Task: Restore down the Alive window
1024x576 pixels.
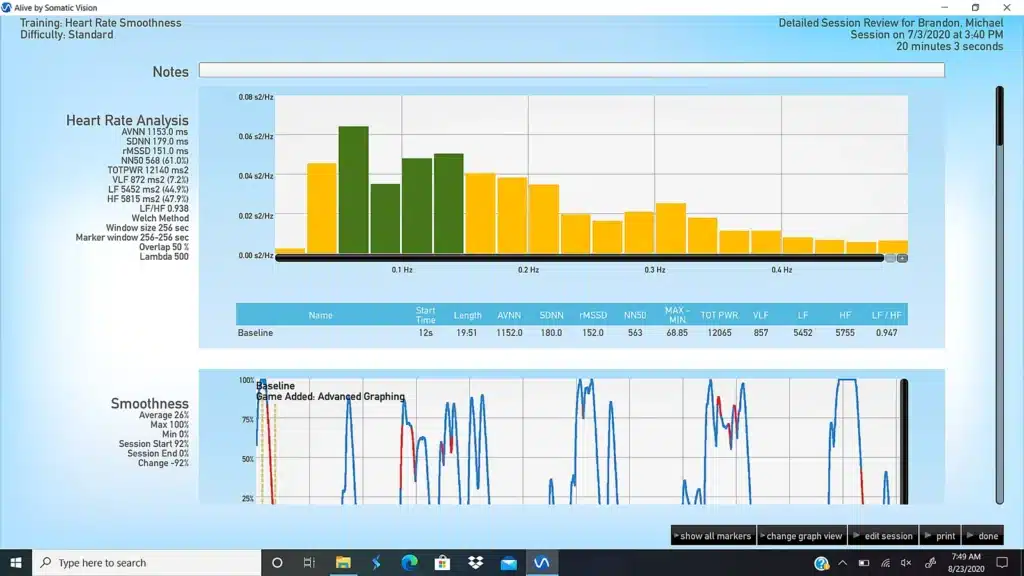Action: (975, 7)
